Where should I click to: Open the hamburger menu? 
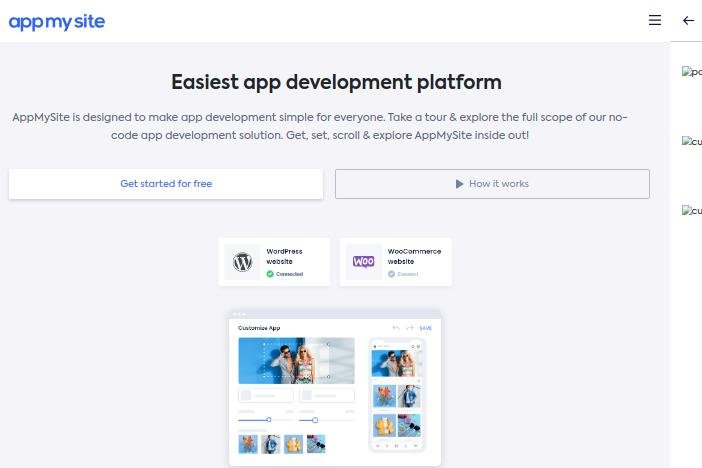[655, 20]
